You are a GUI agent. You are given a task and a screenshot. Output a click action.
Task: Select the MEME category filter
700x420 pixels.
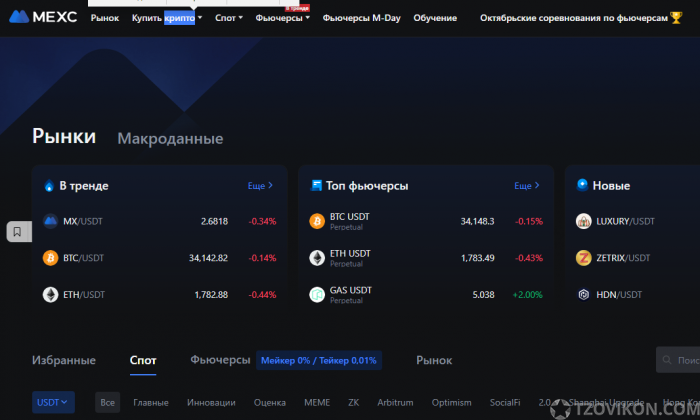click(x=317, y=403)
